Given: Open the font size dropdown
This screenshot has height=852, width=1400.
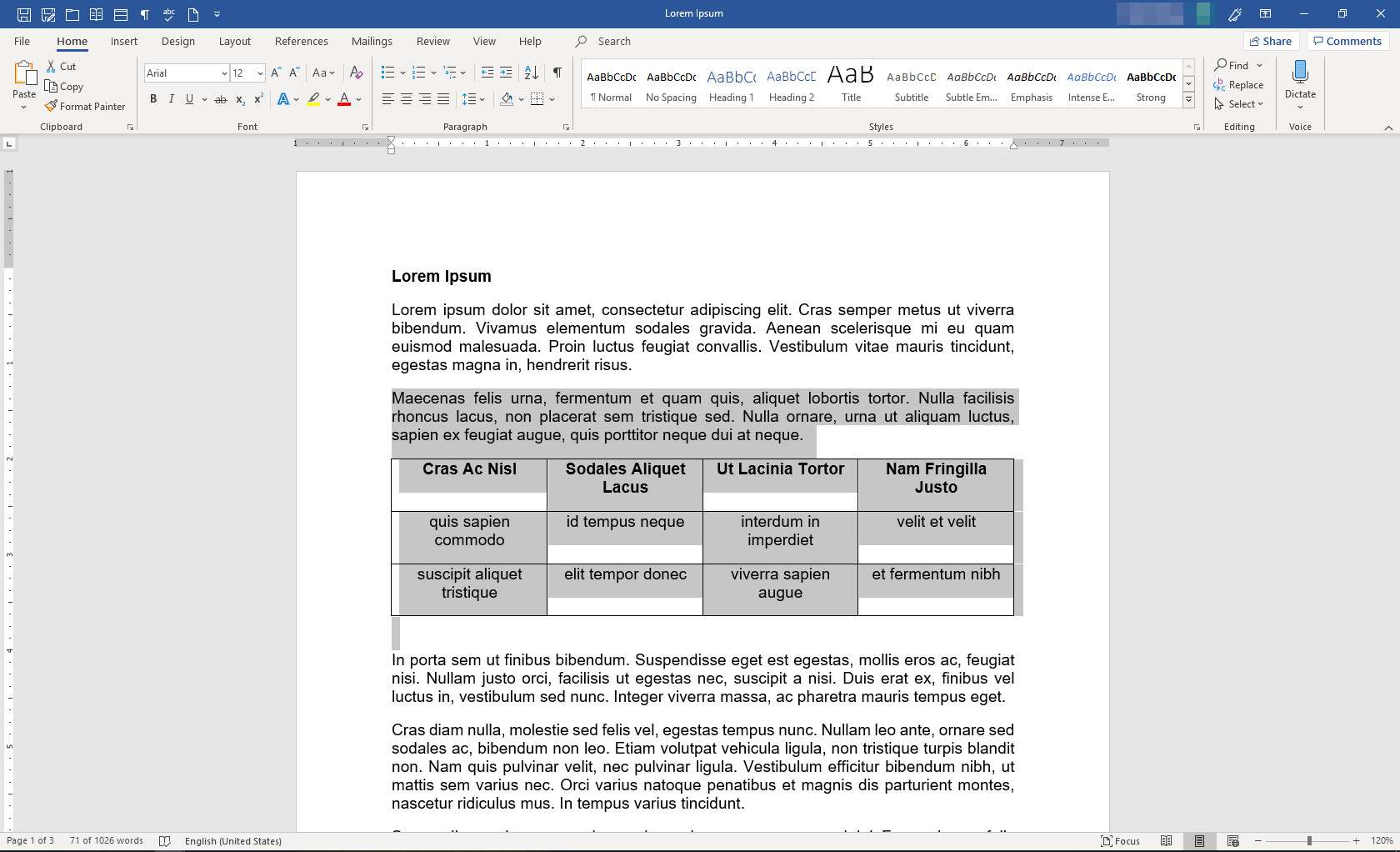Looking at the screenshot, I should coord(260,73).
